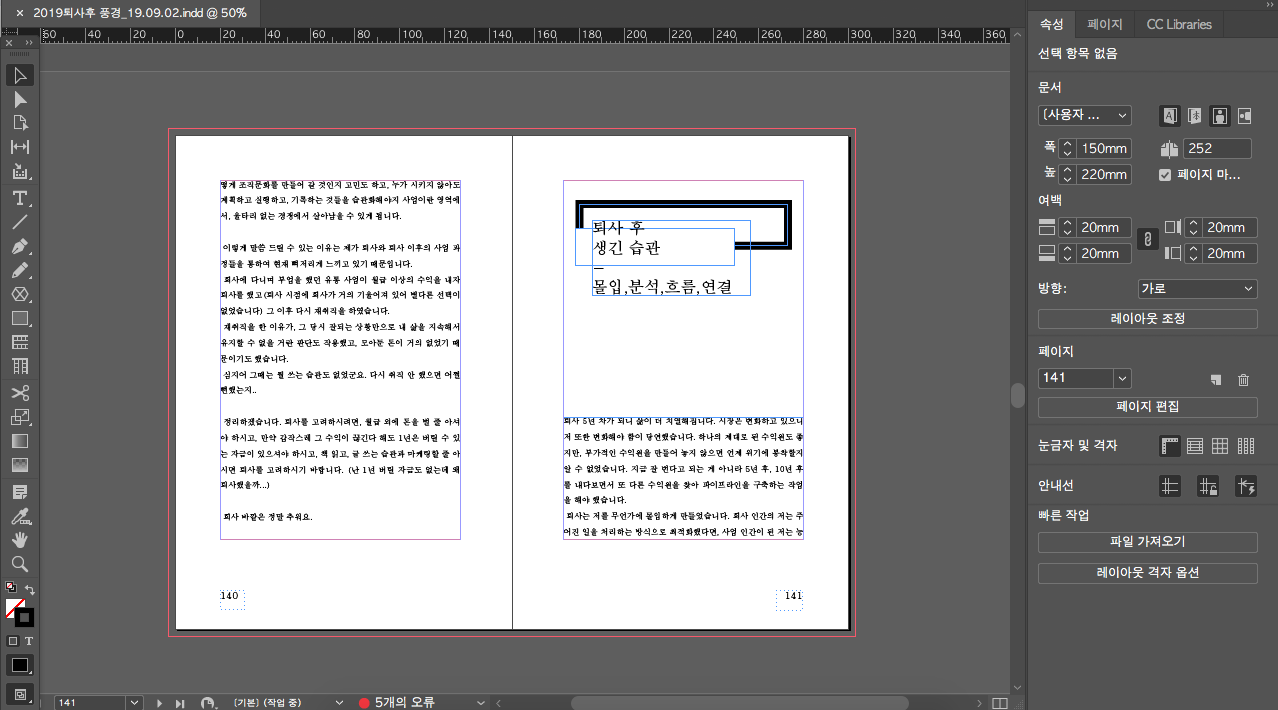Open the 페이지 141 dropdown
Image resolution: width=1278 pixels, height=710 pixels.
tap(1084, 377)
